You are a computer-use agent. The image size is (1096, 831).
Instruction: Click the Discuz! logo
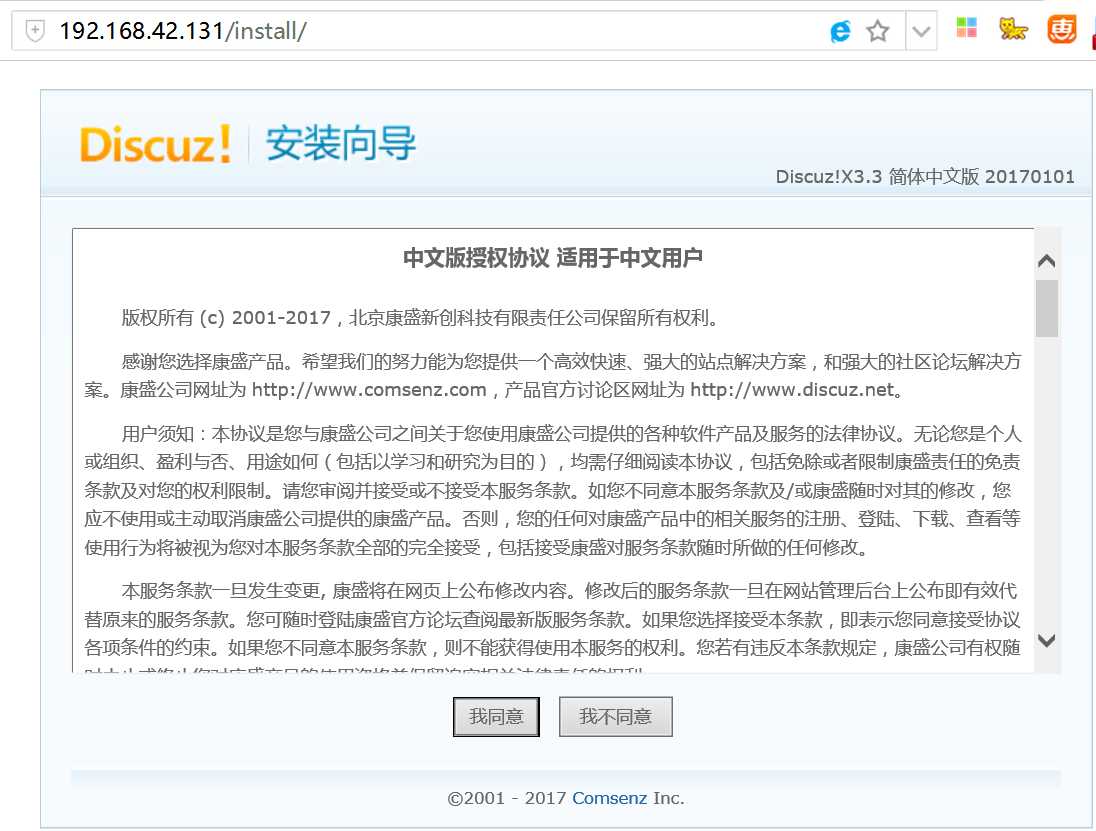(156, 144)
